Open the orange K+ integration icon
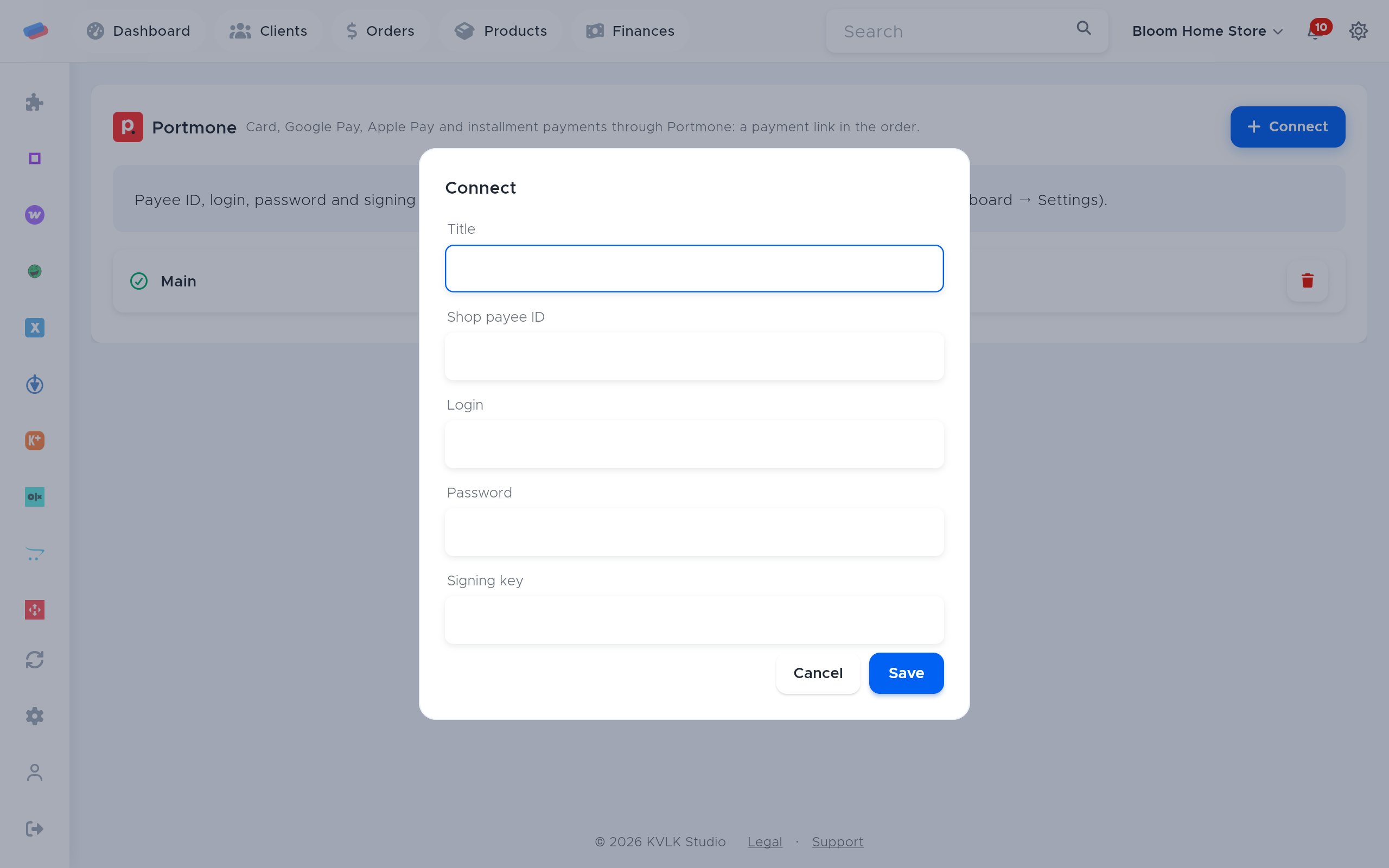1389x868 pixels. [34, 441]
